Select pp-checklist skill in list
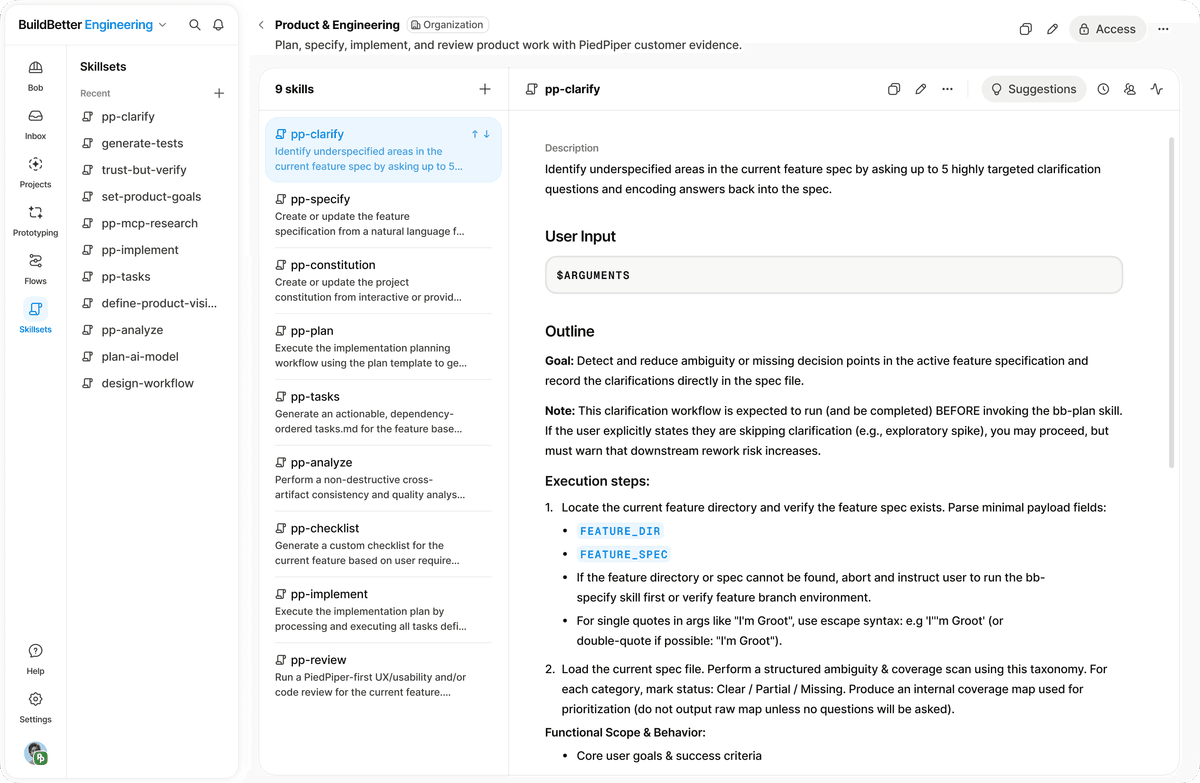The height and width of the screenshot is (783, 1200). (383, 545)
